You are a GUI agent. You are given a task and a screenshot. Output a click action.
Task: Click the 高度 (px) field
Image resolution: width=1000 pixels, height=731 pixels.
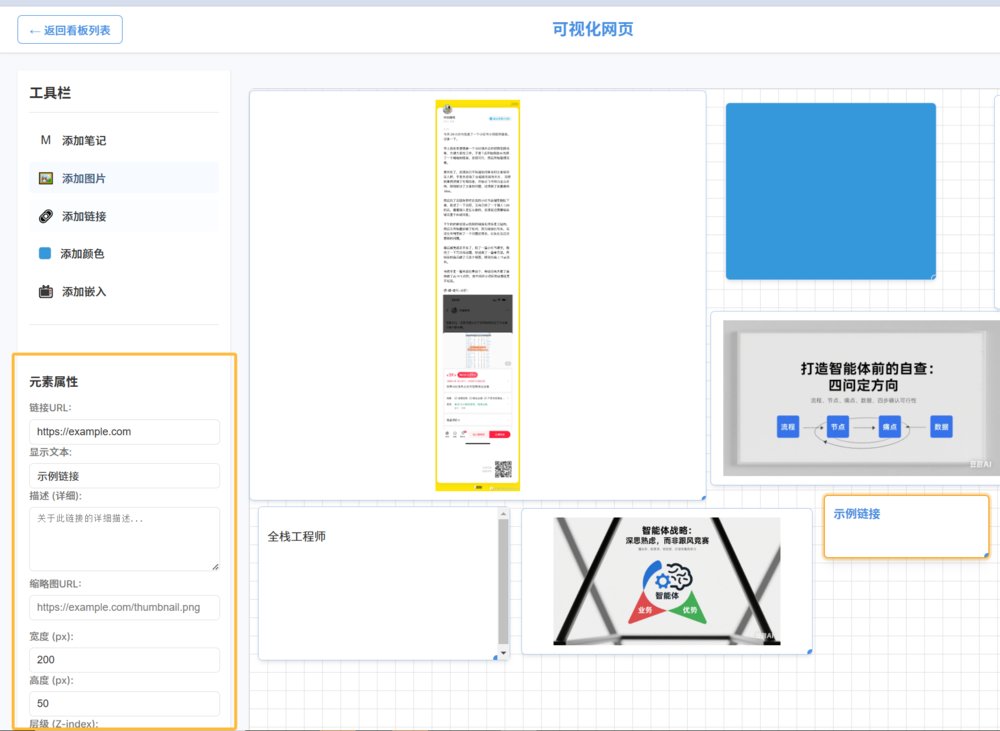[124, 704]
